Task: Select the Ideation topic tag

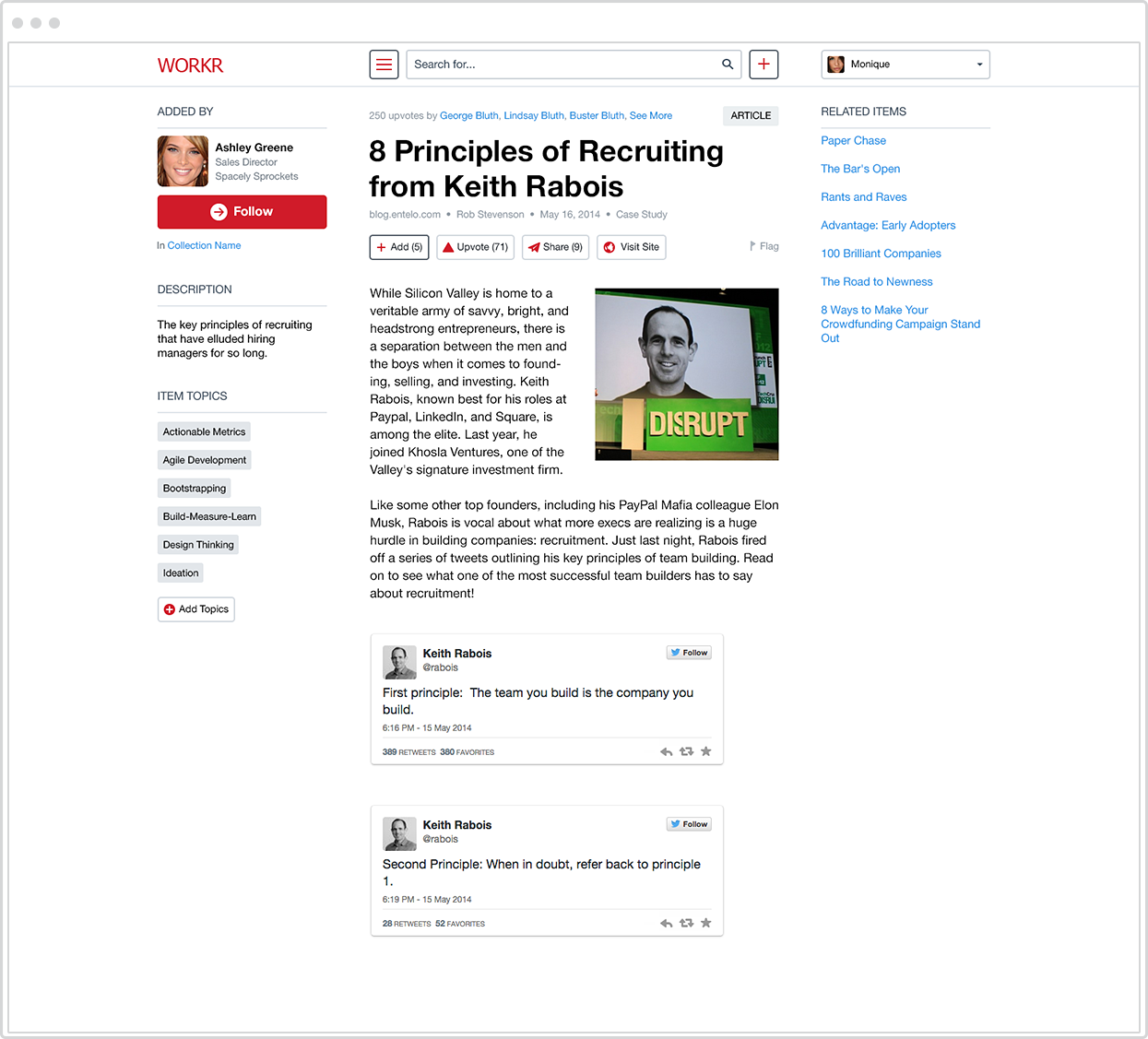Action: [181, 573]
